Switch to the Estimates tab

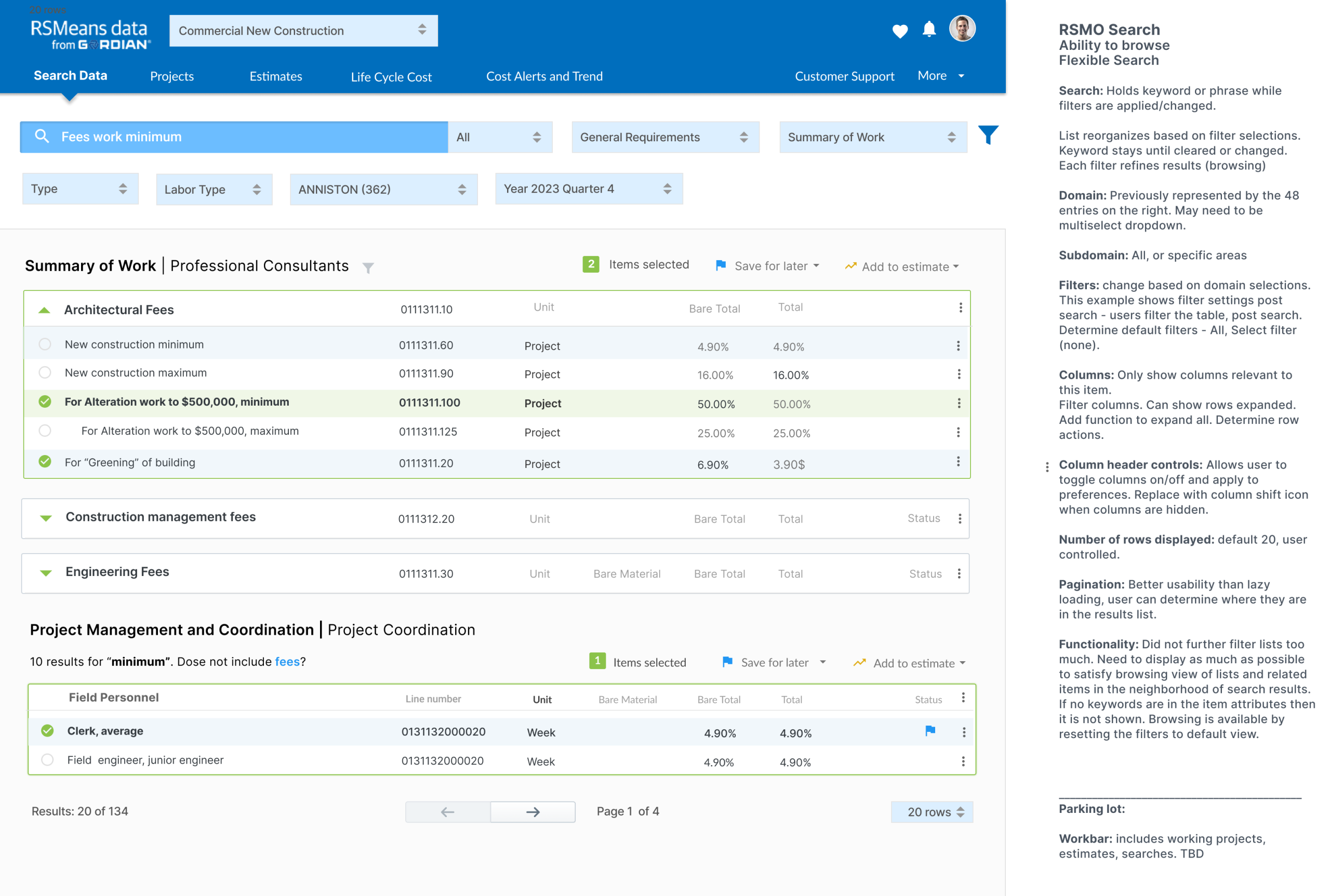pos(275,76)
